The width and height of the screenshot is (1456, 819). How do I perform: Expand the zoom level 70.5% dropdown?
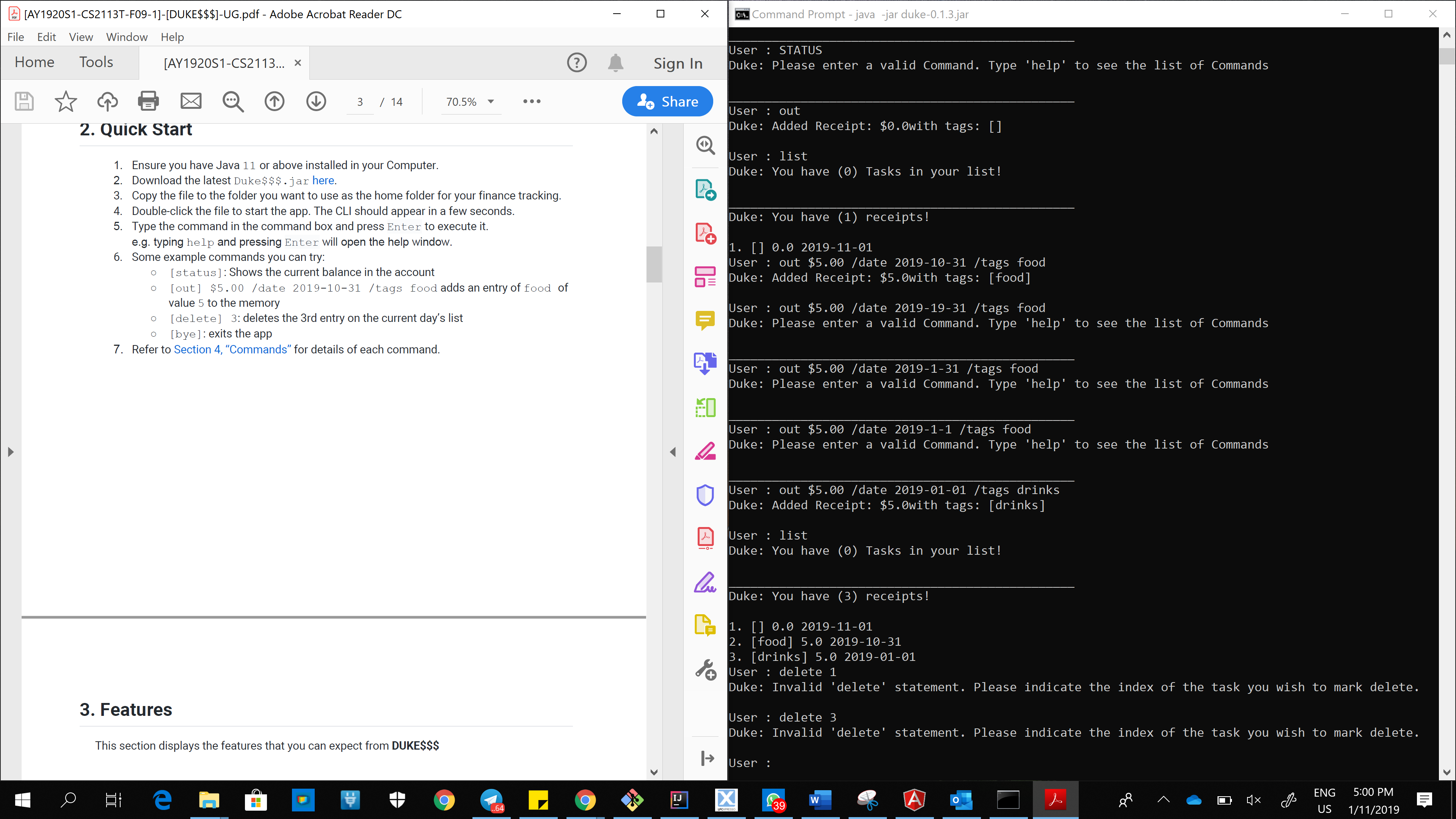491,102
